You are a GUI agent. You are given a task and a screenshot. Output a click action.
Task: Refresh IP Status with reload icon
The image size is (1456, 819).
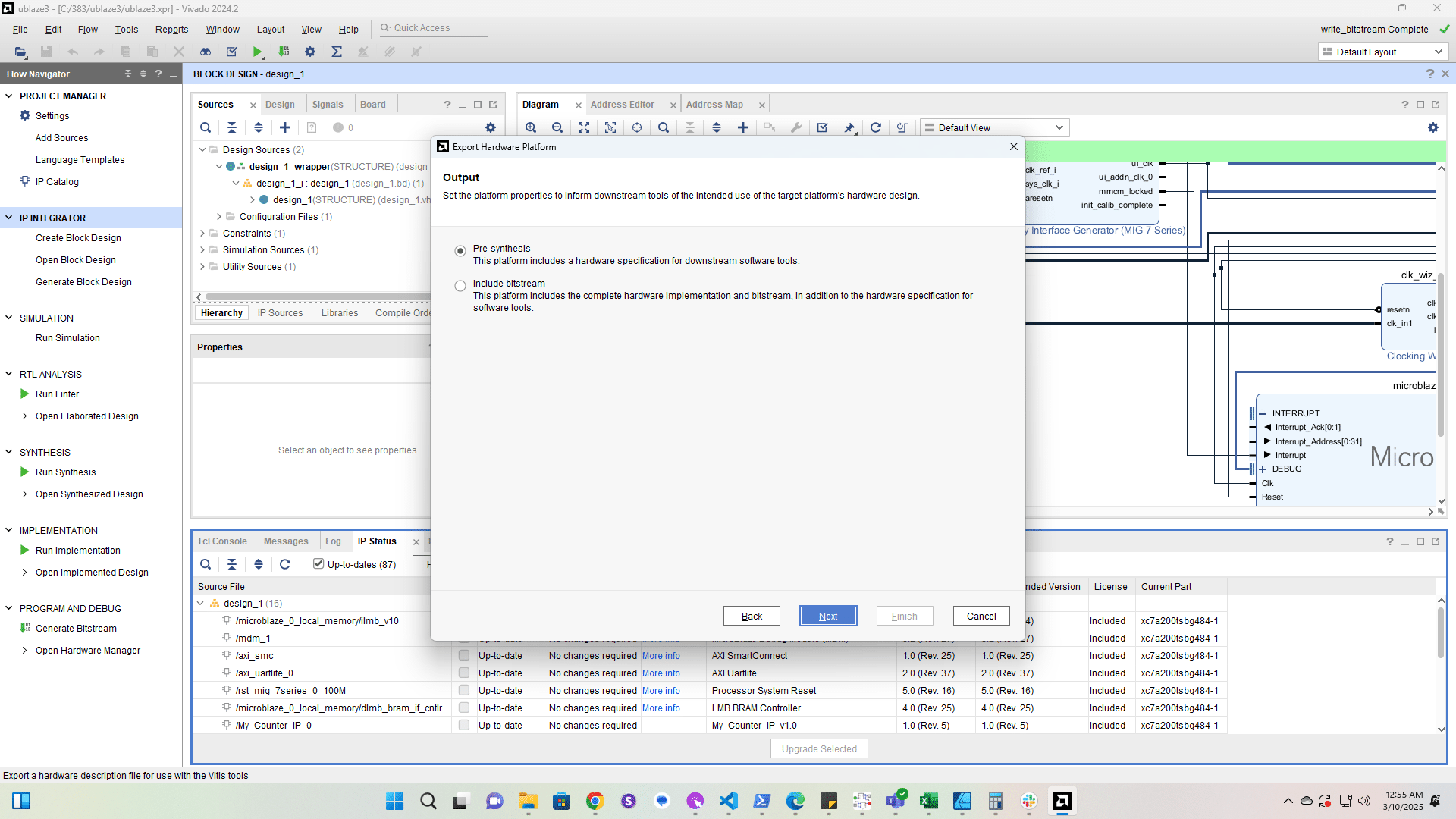(x=285, y=564)
